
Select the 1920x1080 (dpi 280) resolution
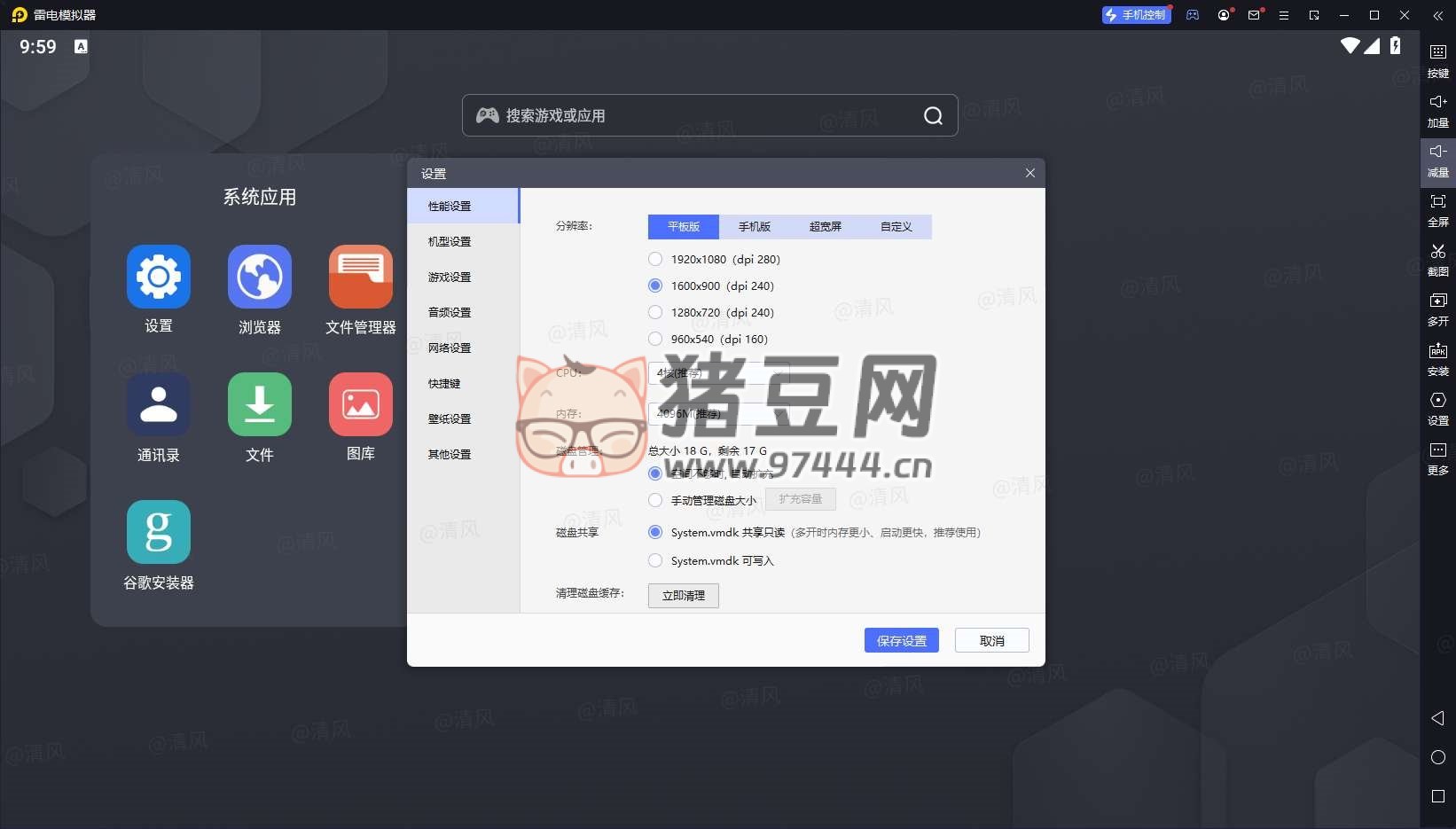655,259
